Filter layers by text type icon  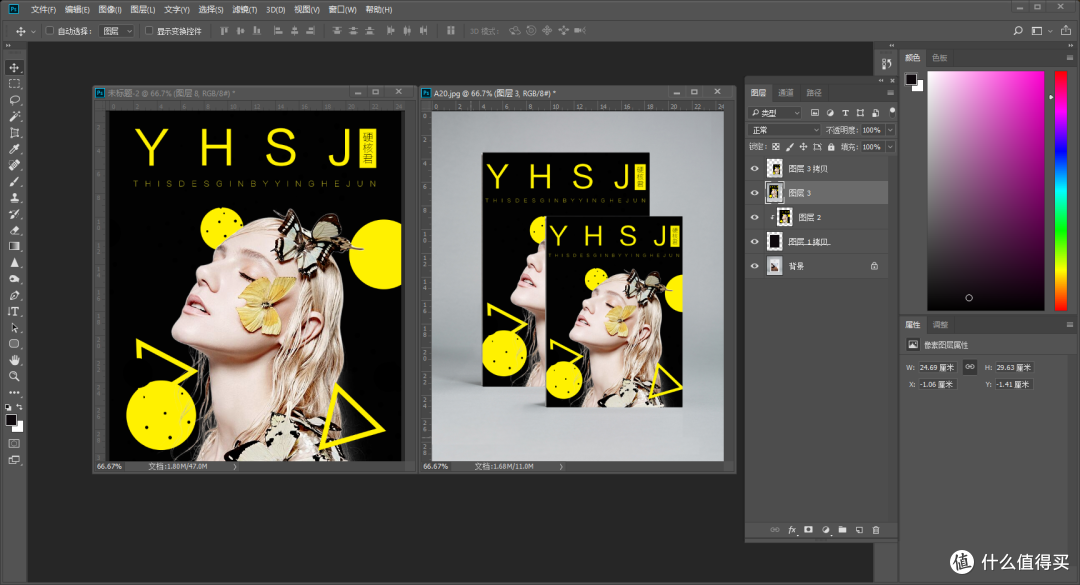(x=846, y=113)
